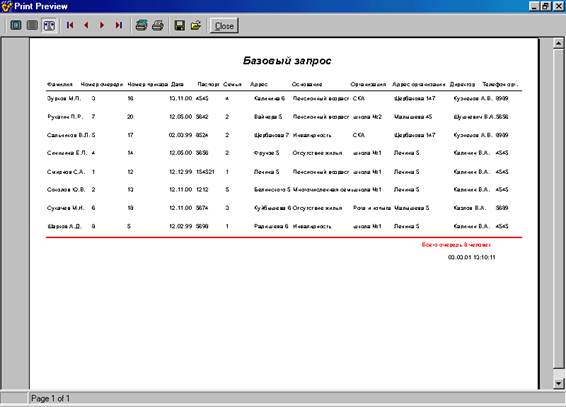
Task: Click the report title Базовый запрос
Action: (287, 61)
